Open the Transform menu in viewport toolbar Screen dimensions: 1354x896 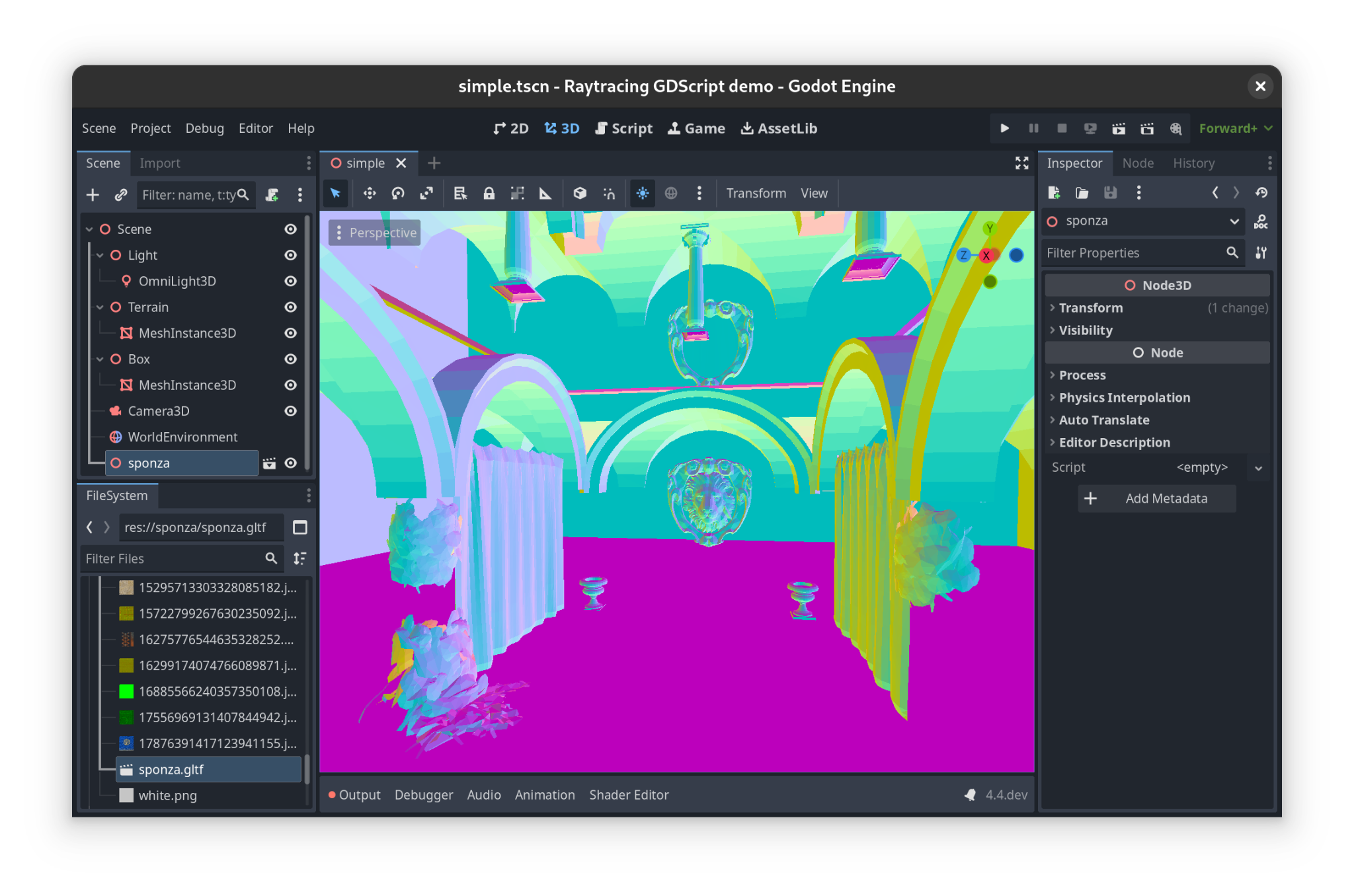[756, 193]
